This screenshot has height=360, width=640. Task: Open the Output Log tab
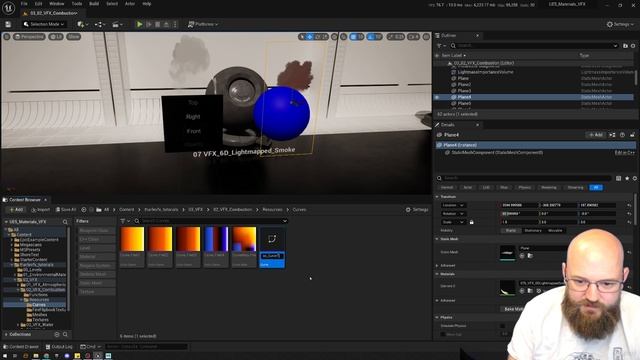coord(59,347)
